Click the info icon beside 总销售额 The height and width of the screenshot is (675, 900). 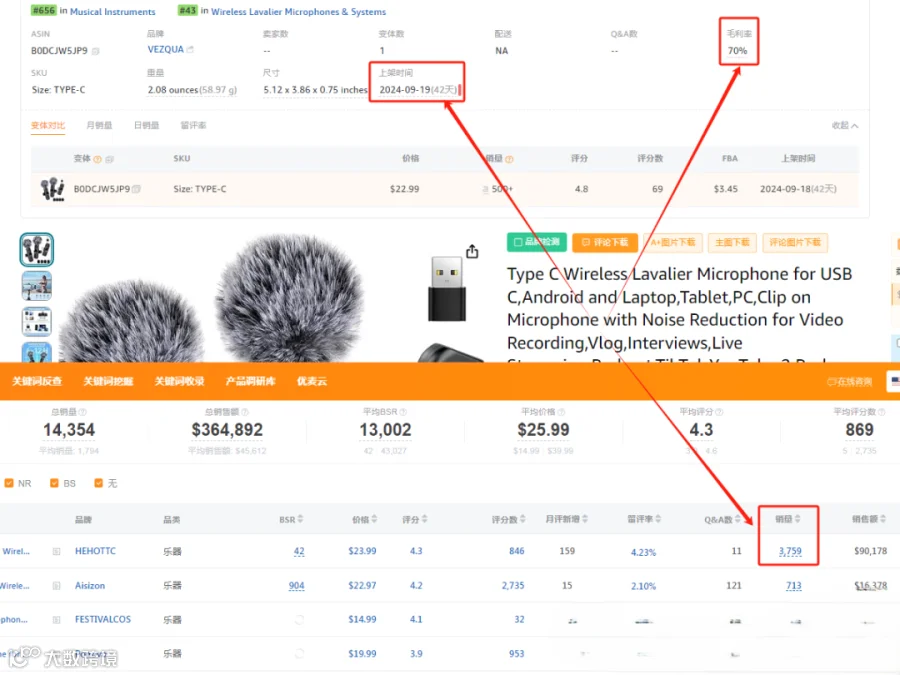[245, 412]
